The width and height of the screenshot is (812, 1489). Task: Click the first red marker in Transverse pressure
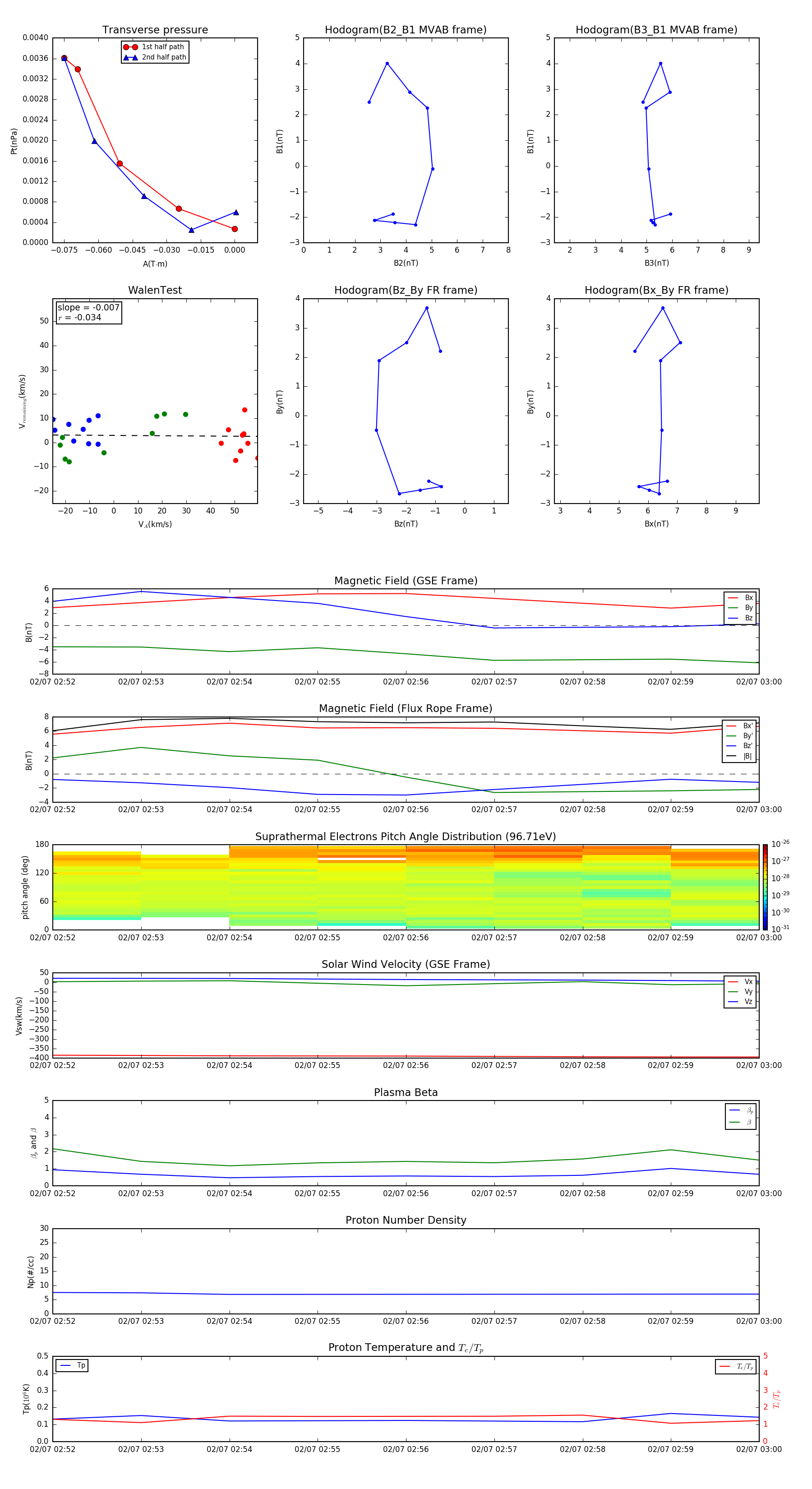coord(64,58)
